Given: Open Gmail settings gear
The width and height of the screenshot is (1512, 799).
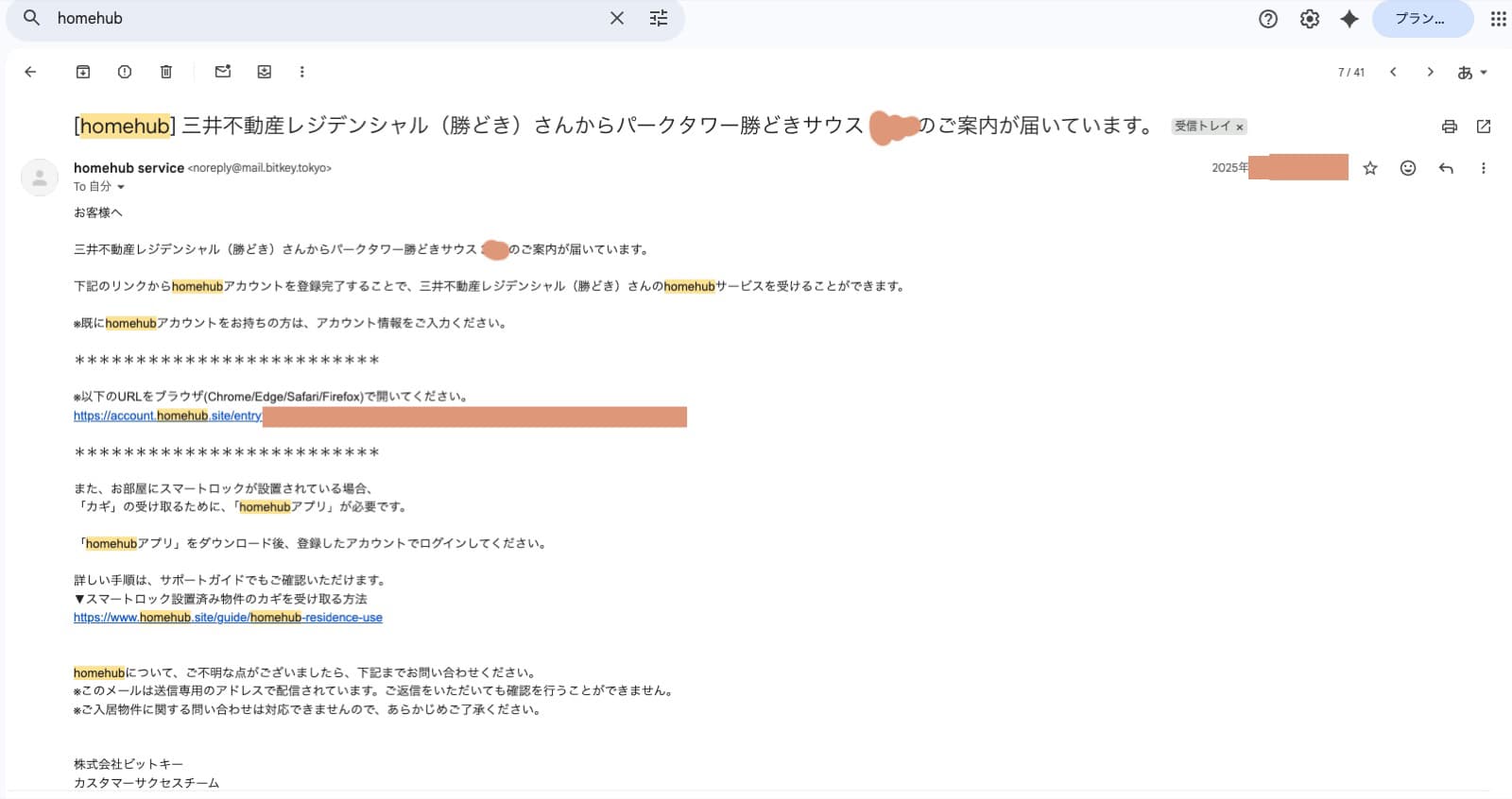Looking at the screenshot, I should (x=1310, y=19).
